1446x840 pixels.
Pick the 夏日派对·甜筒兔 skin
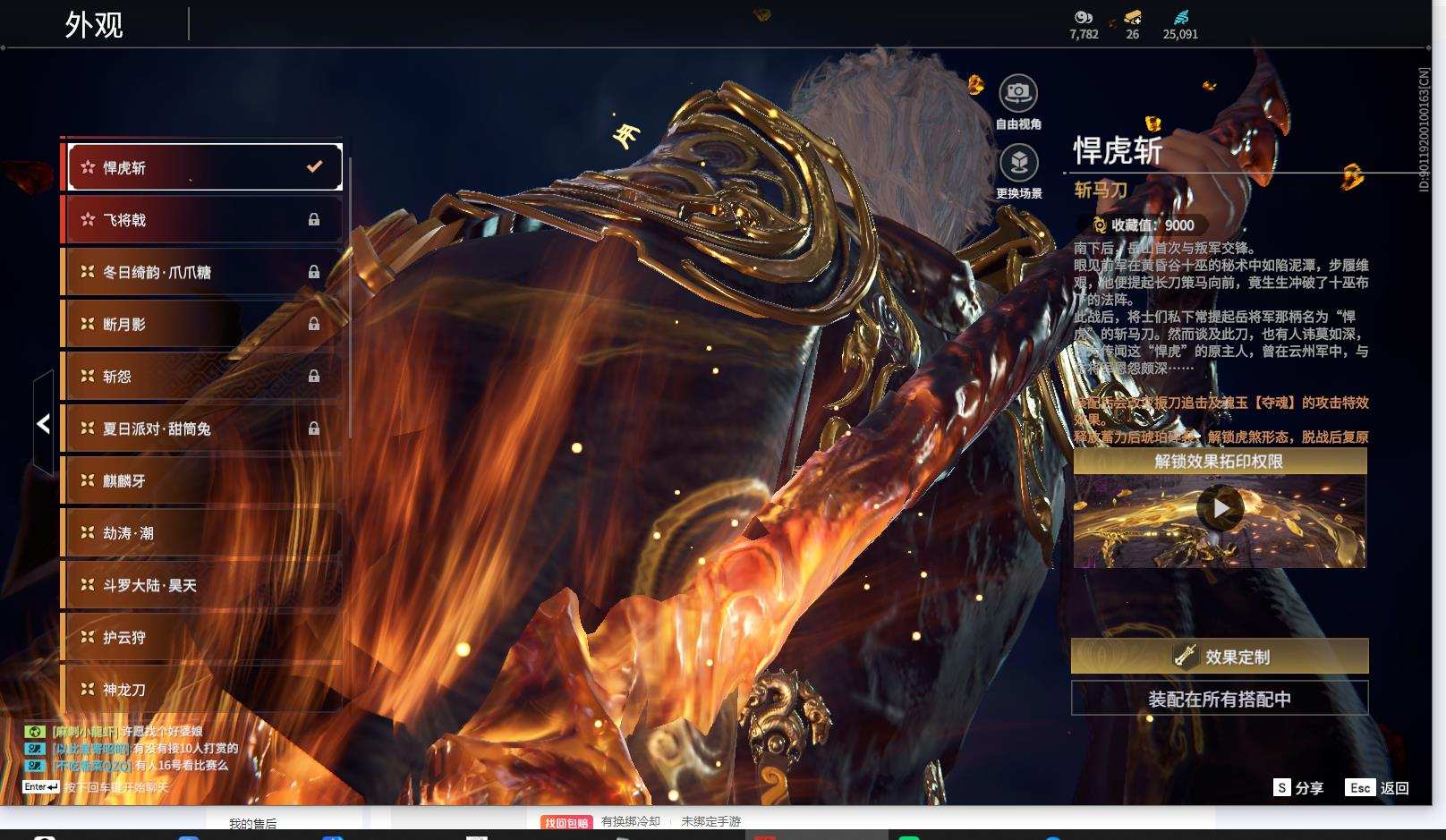coord(205,428)
